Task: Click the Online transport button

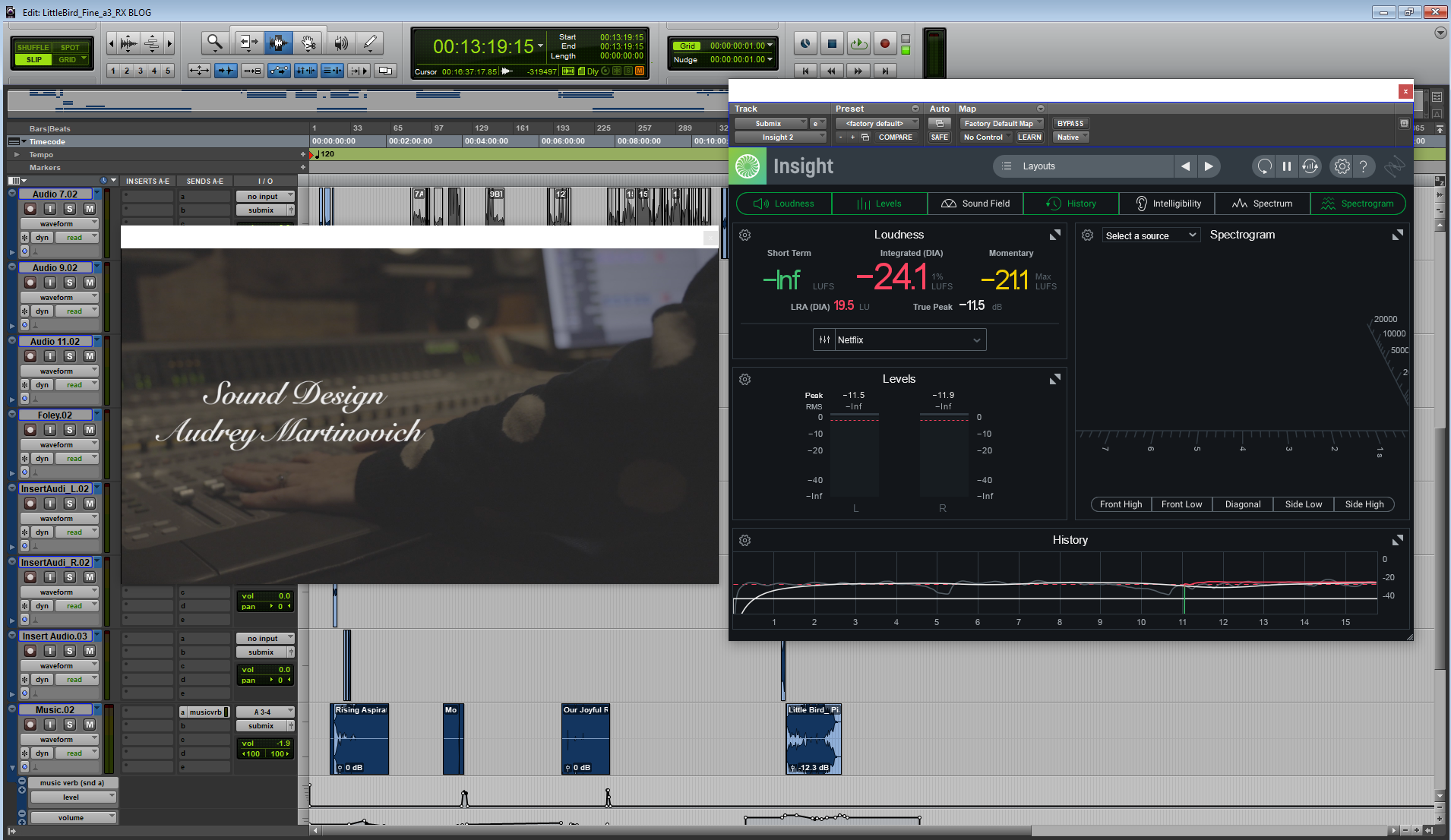Action: tap(805, 44)
